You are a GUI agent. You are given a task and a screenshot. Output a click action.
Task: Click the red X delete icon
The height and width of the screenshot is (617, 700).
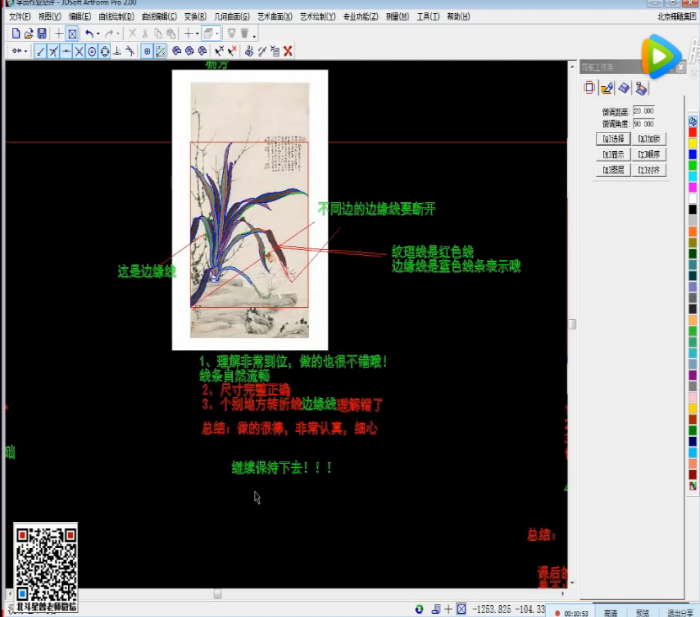(288, 51)
